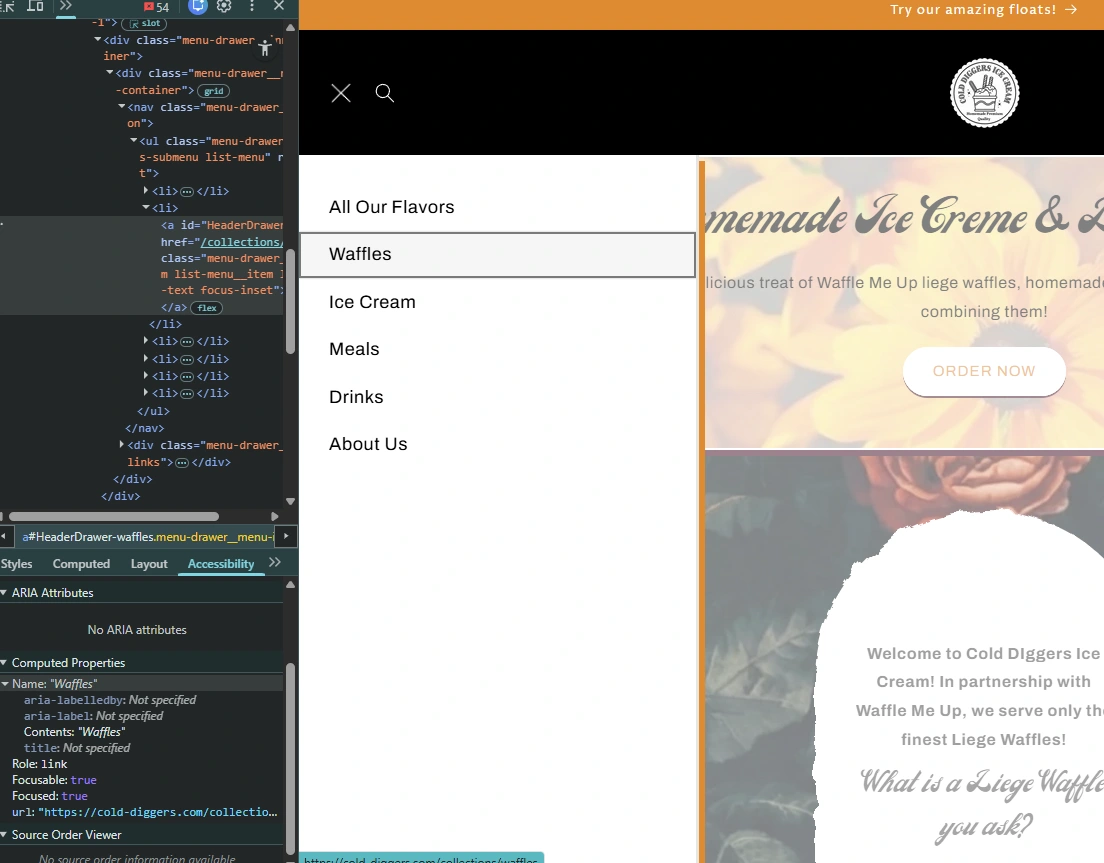1104x863 pixels.
Task: Open the Waffles menu link
Action: coord(497,254)
